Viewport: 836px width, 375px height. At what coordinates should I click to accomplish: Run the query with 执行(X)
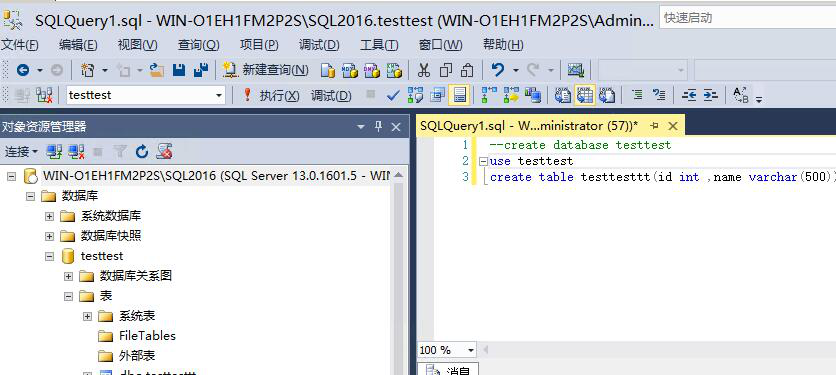coord(271,95)
